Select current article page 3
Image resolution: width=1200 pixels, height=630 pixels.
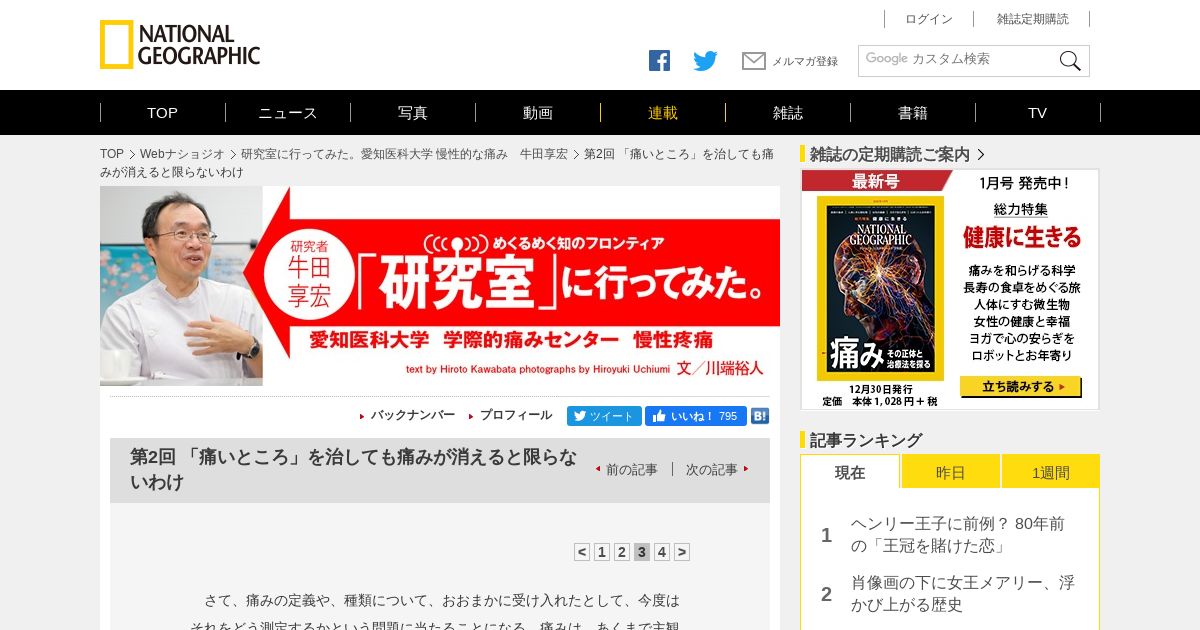tap(642, 552)
